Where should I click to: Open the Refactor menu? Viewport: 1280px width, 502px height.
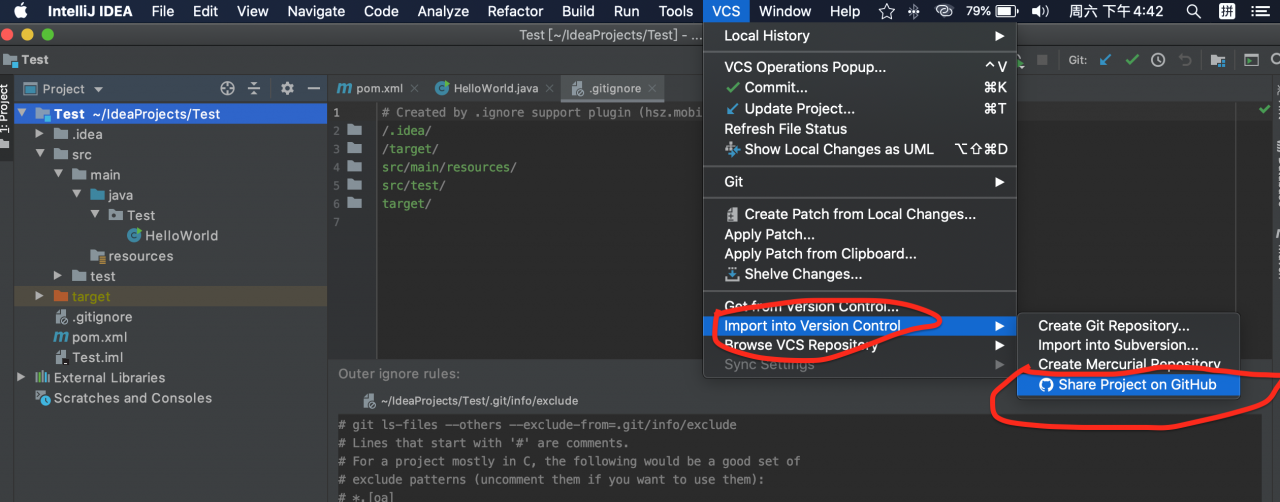516,11
